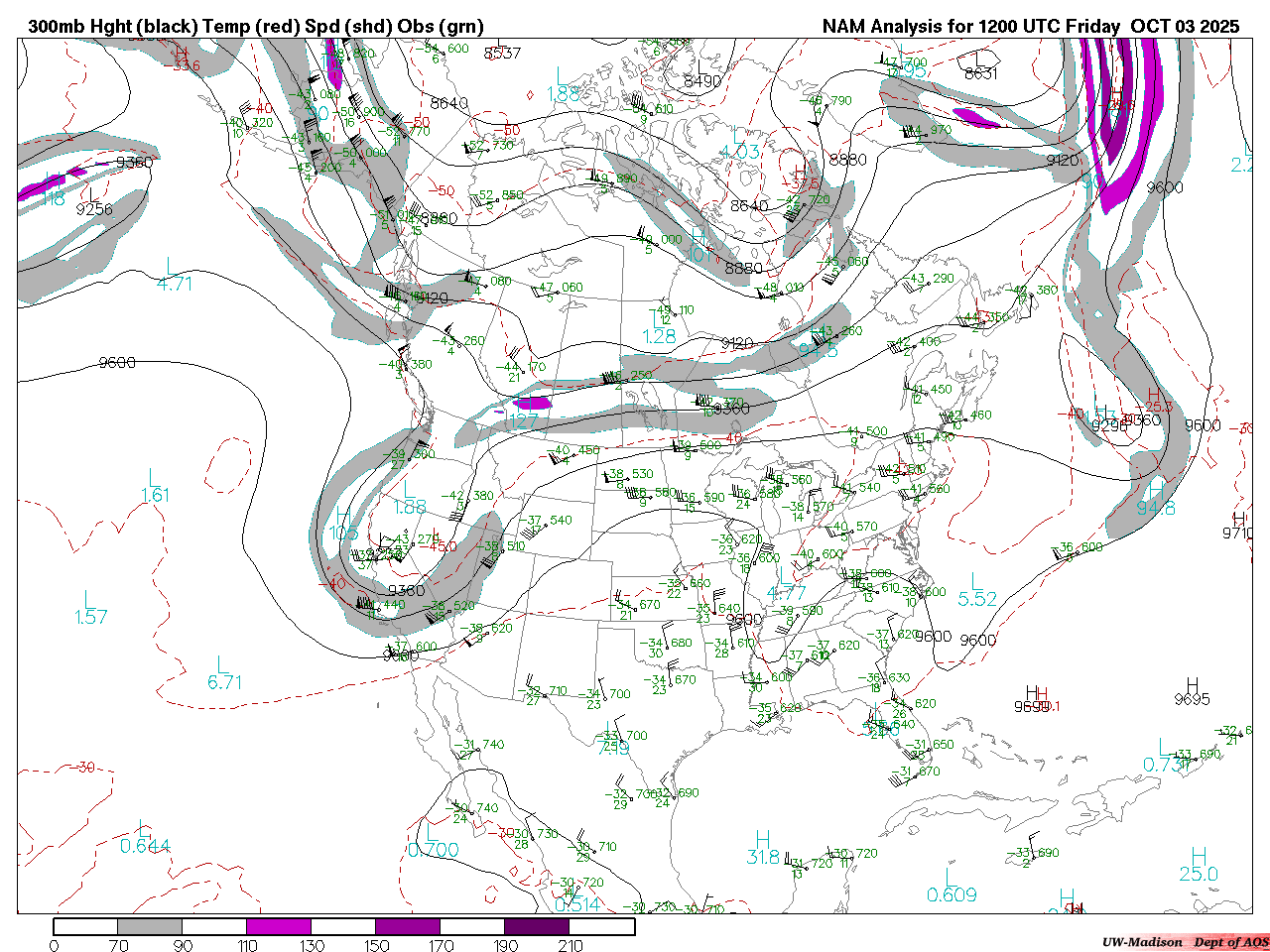Image resolution: width=1270 pixels, height=952 pixels.
Task: Select the L 0.609 low marker
Action: click(x=951, y=887)
